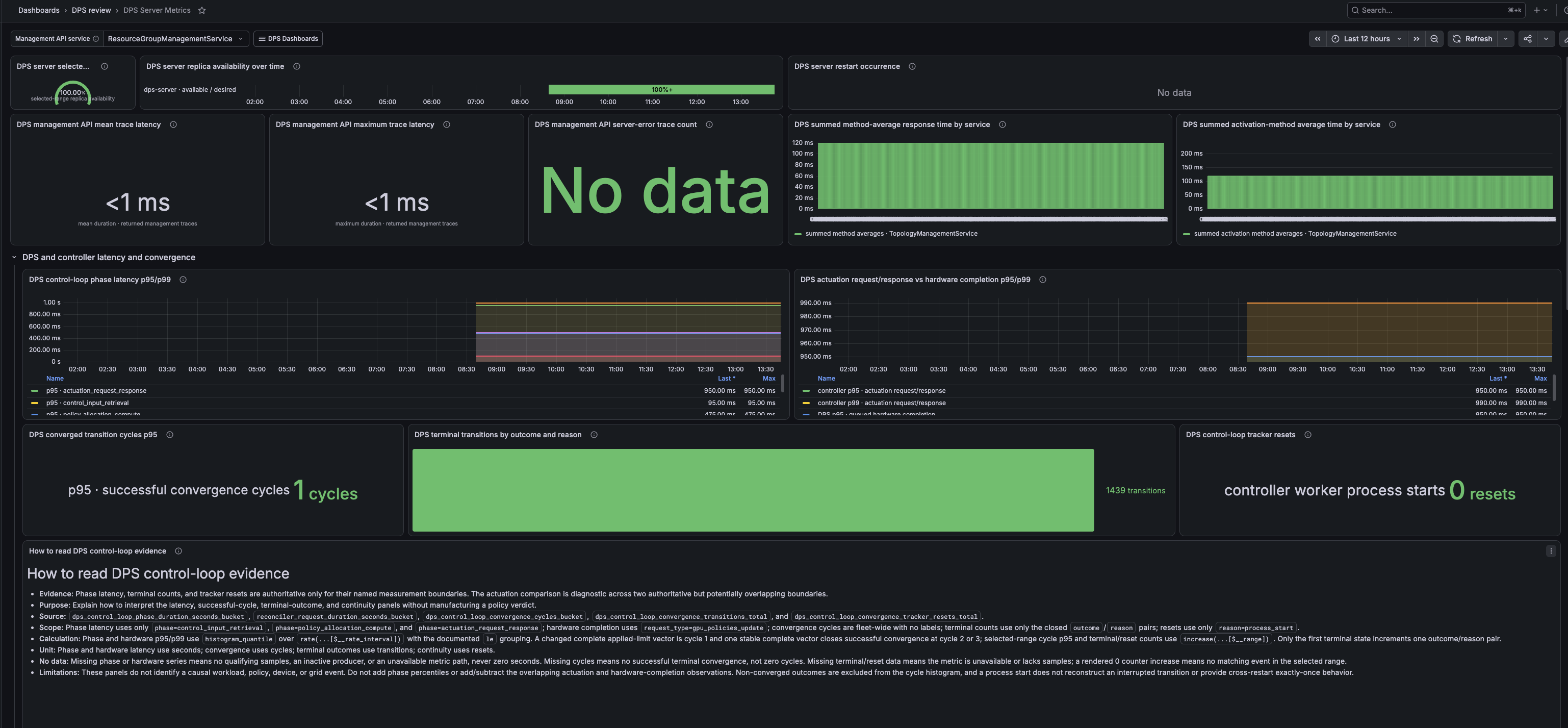Click the actuation panel legend scrollbar

pyautogui.click(x=1554, y=387)
